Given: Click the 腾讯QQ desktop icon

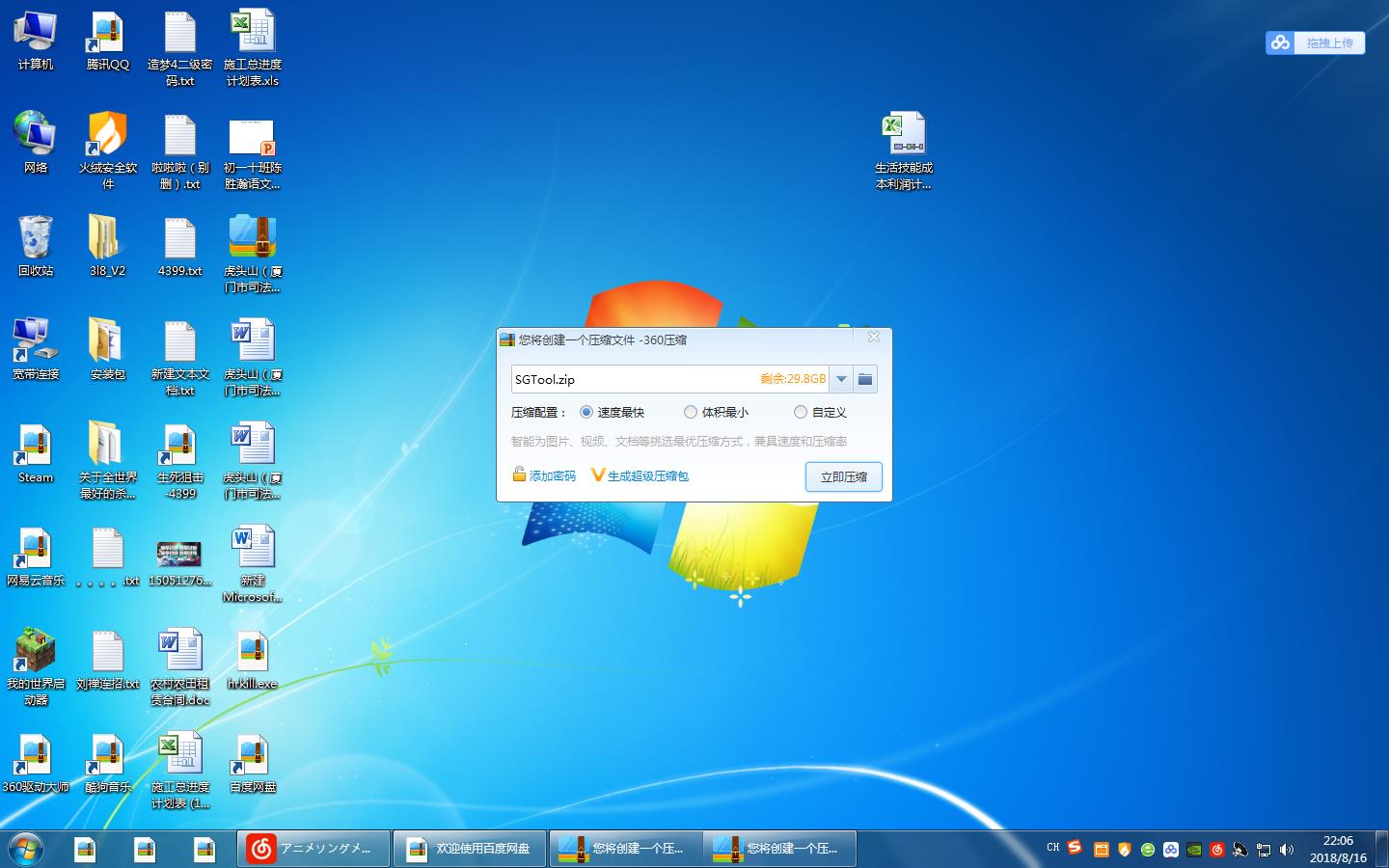Looking at the screenshot, I should coord(107,34).
